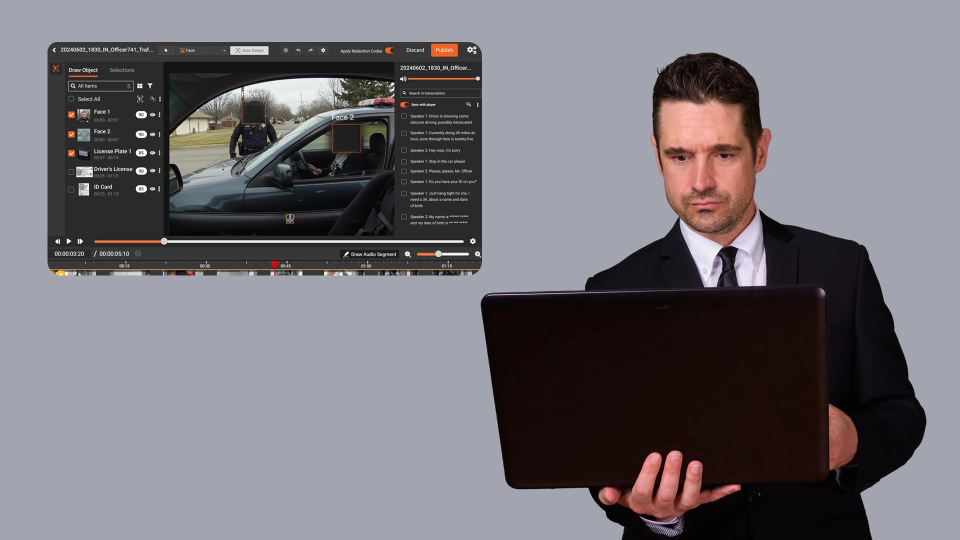Screen dimensions: 960x540
Task: Publish the redacted video
Action: (444, 50)
